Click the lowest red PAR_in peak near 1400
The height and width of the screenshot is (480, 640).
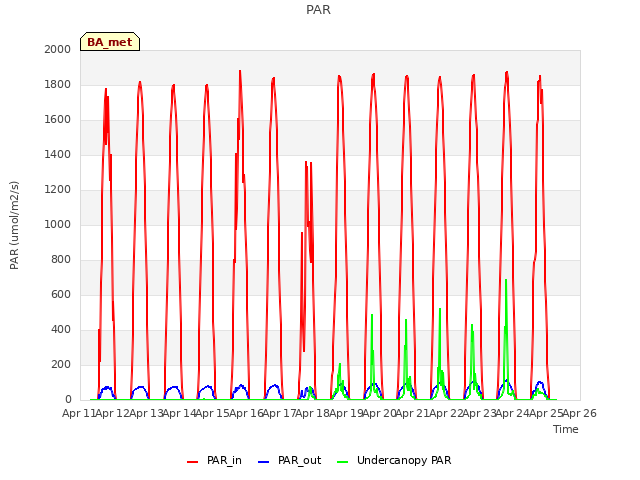(308, 163)
